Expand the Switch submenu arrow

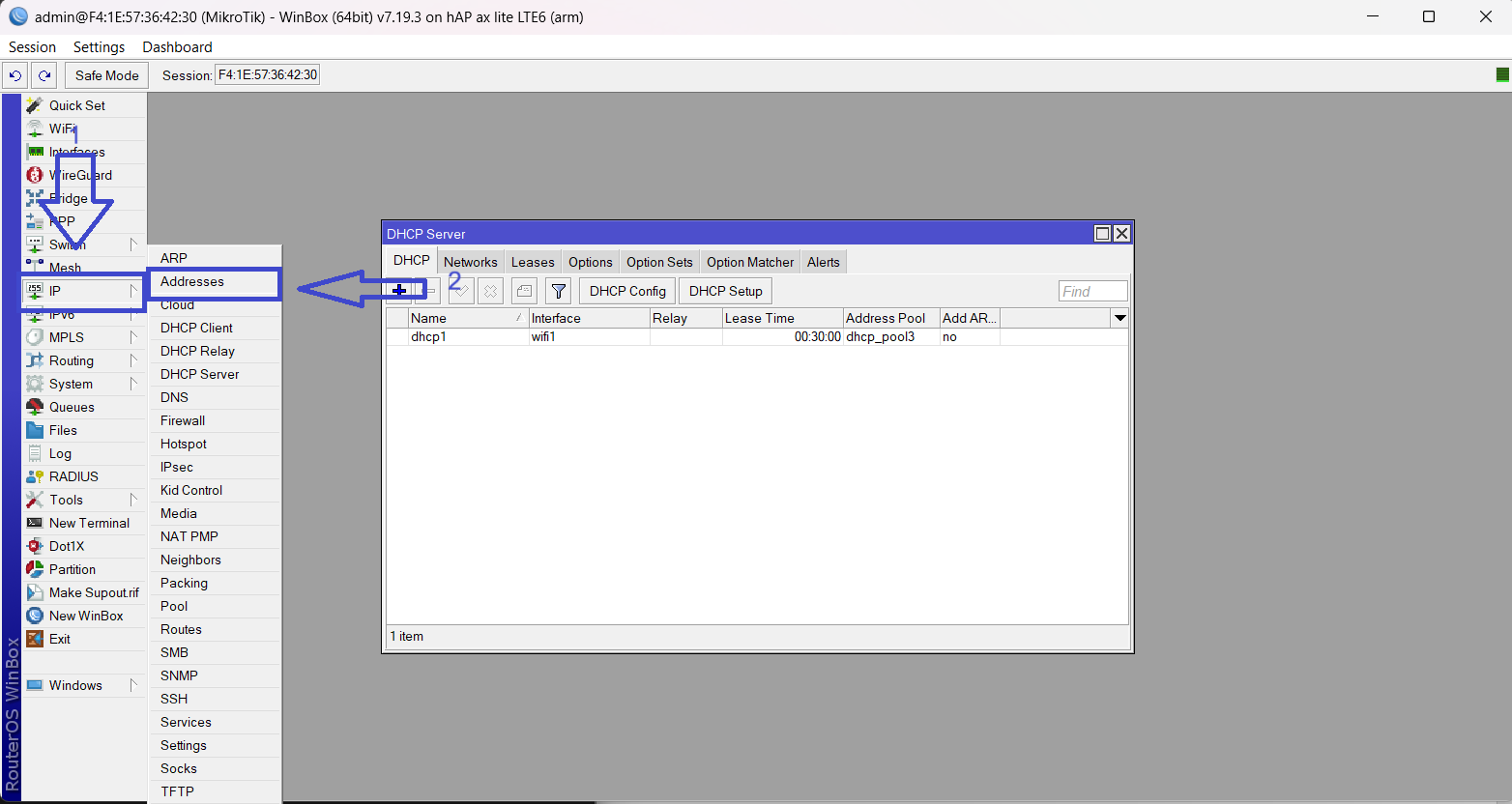click(x=133, y=244)
